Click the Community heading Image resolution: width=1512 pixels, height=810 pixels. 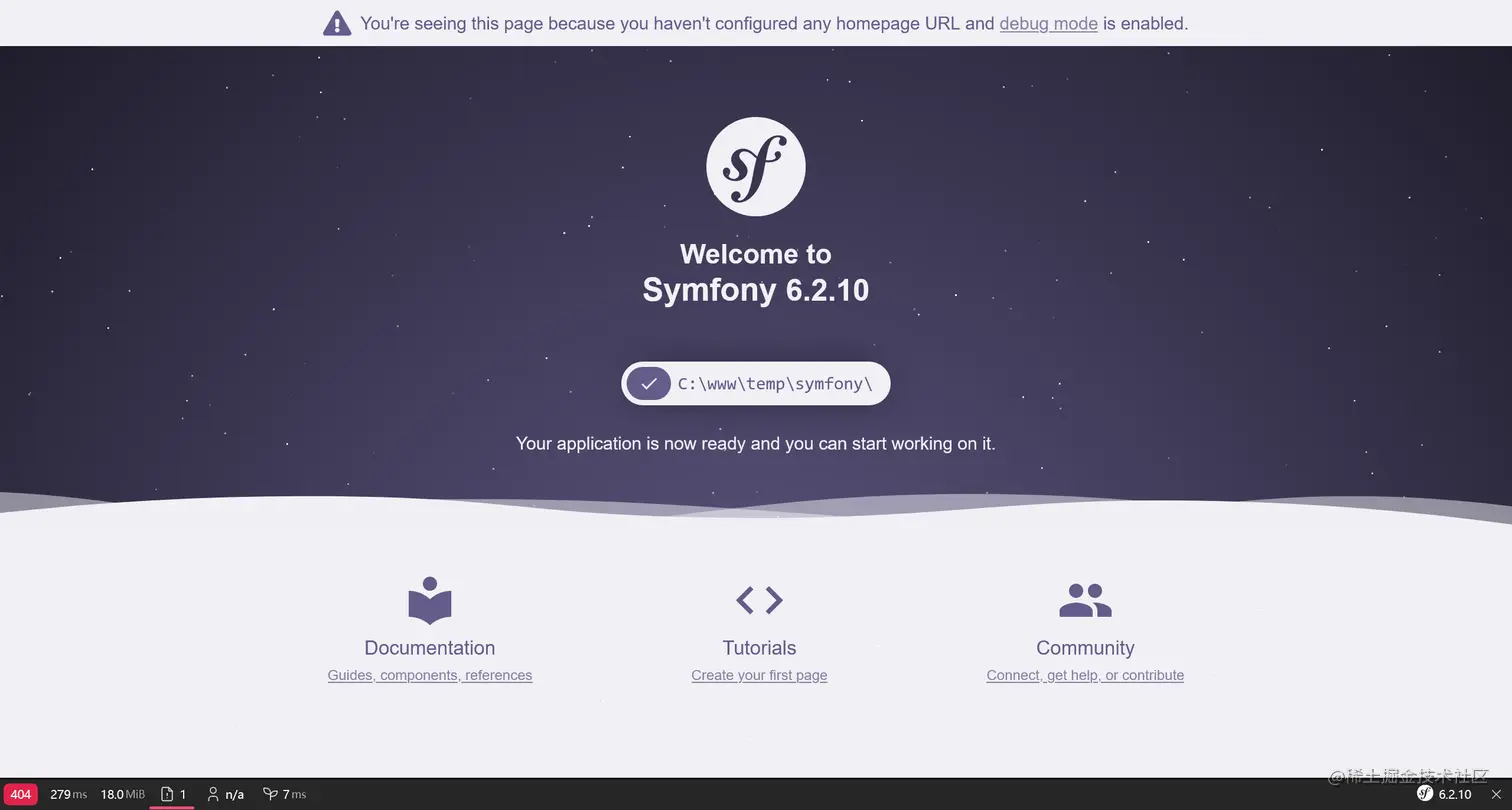pos(1085,648)
